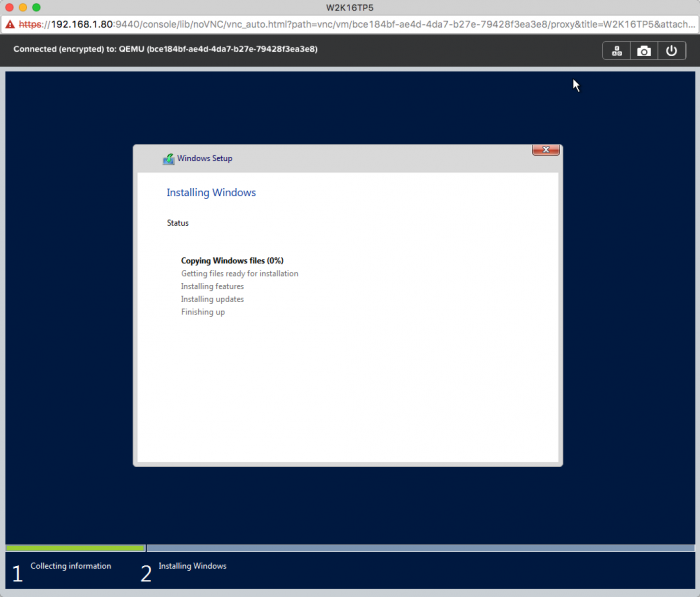
Task: Click the 'Installing Windows' dialog heading
Action: (x=211, y=192)
